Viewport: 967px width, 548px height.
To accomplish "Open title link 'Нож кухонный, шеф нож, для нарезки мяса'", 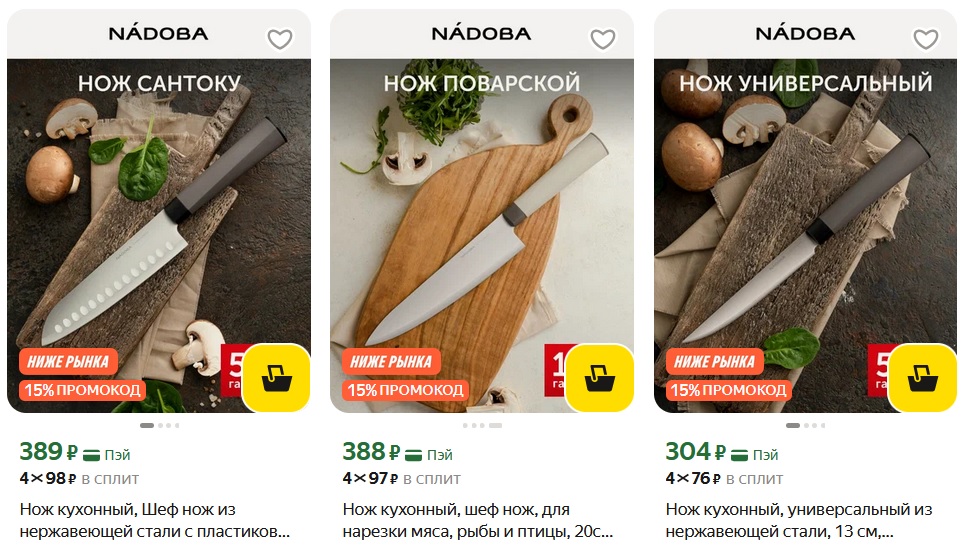I will (x=478, y=520).
